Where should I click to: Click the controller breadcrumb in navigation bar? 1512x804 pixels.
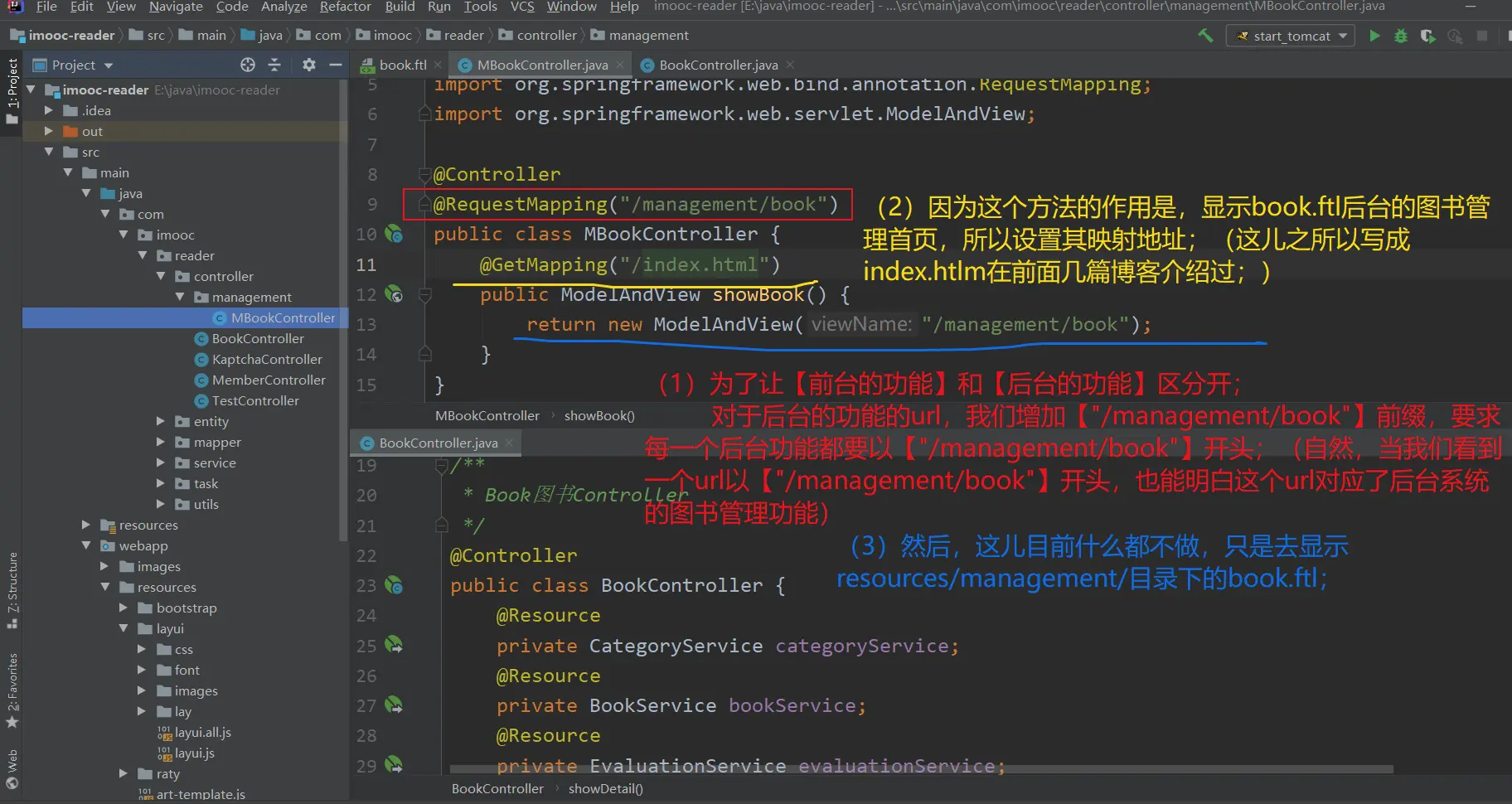[x=545, y=36]
